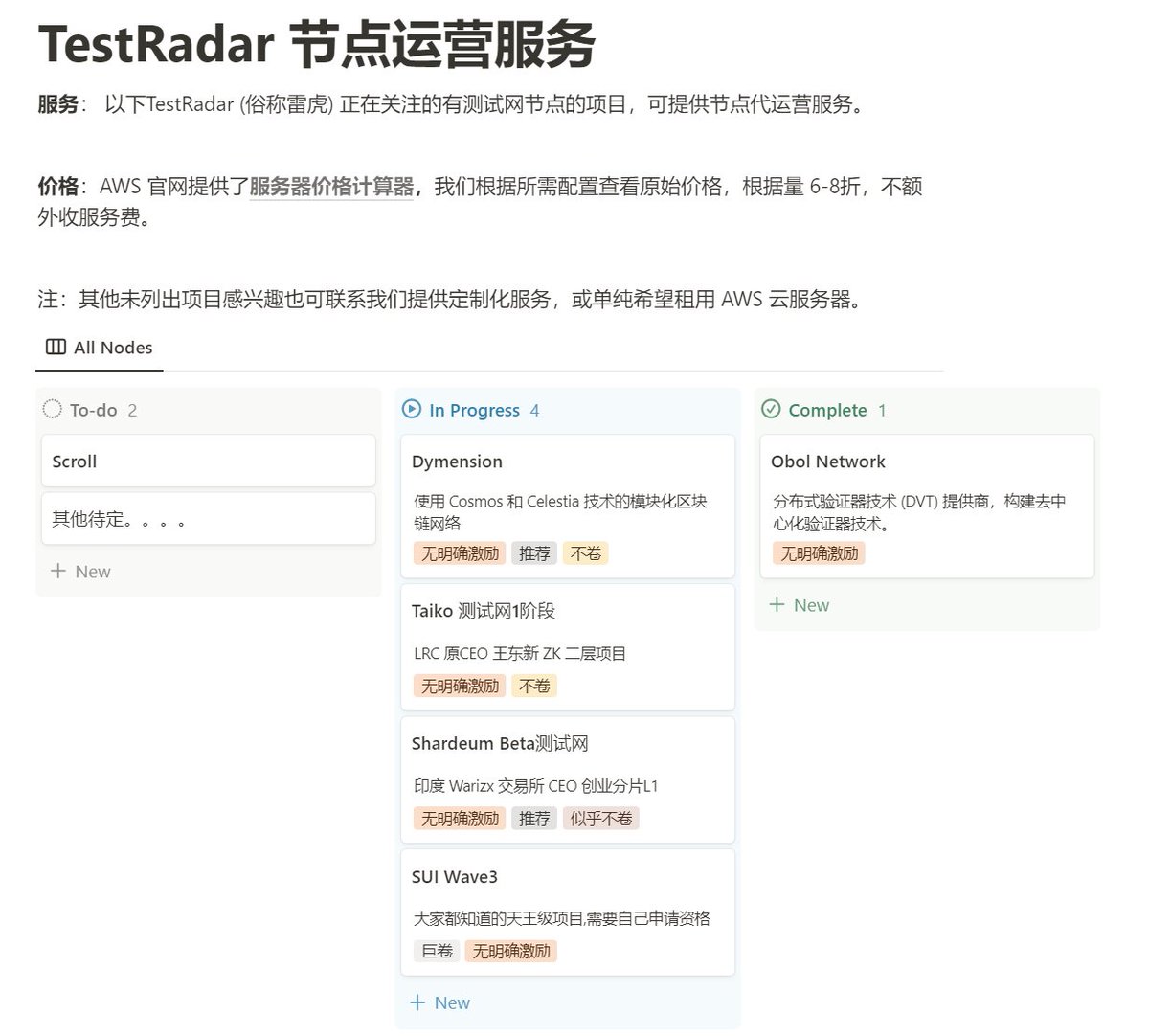
Task: Click the plus icon under the In Progress column
Action: click(417, 1002)
